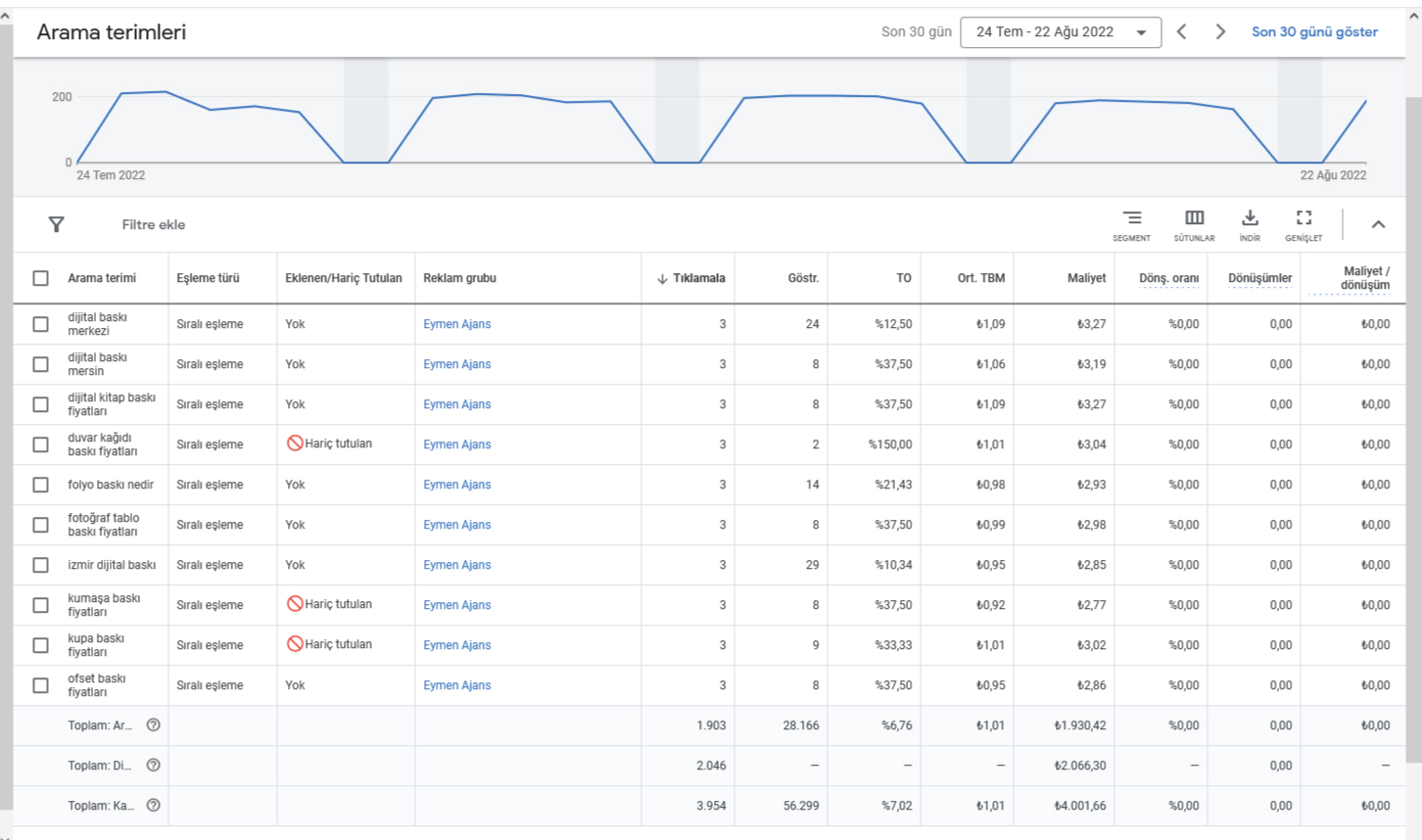Check the dijital baskı mersin row

click(40, 364)
